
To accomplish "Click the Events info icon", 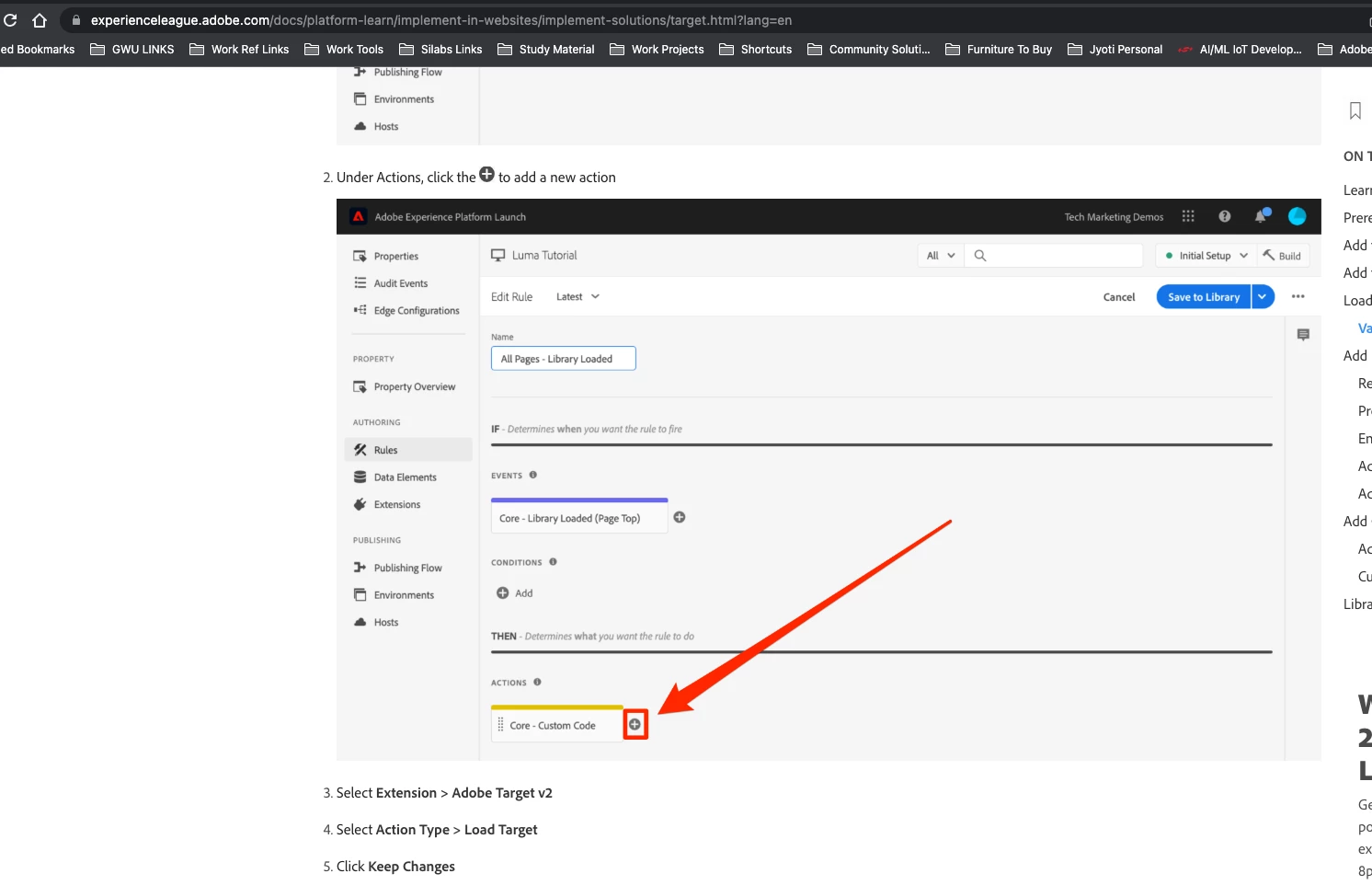I will pos(533,476).
